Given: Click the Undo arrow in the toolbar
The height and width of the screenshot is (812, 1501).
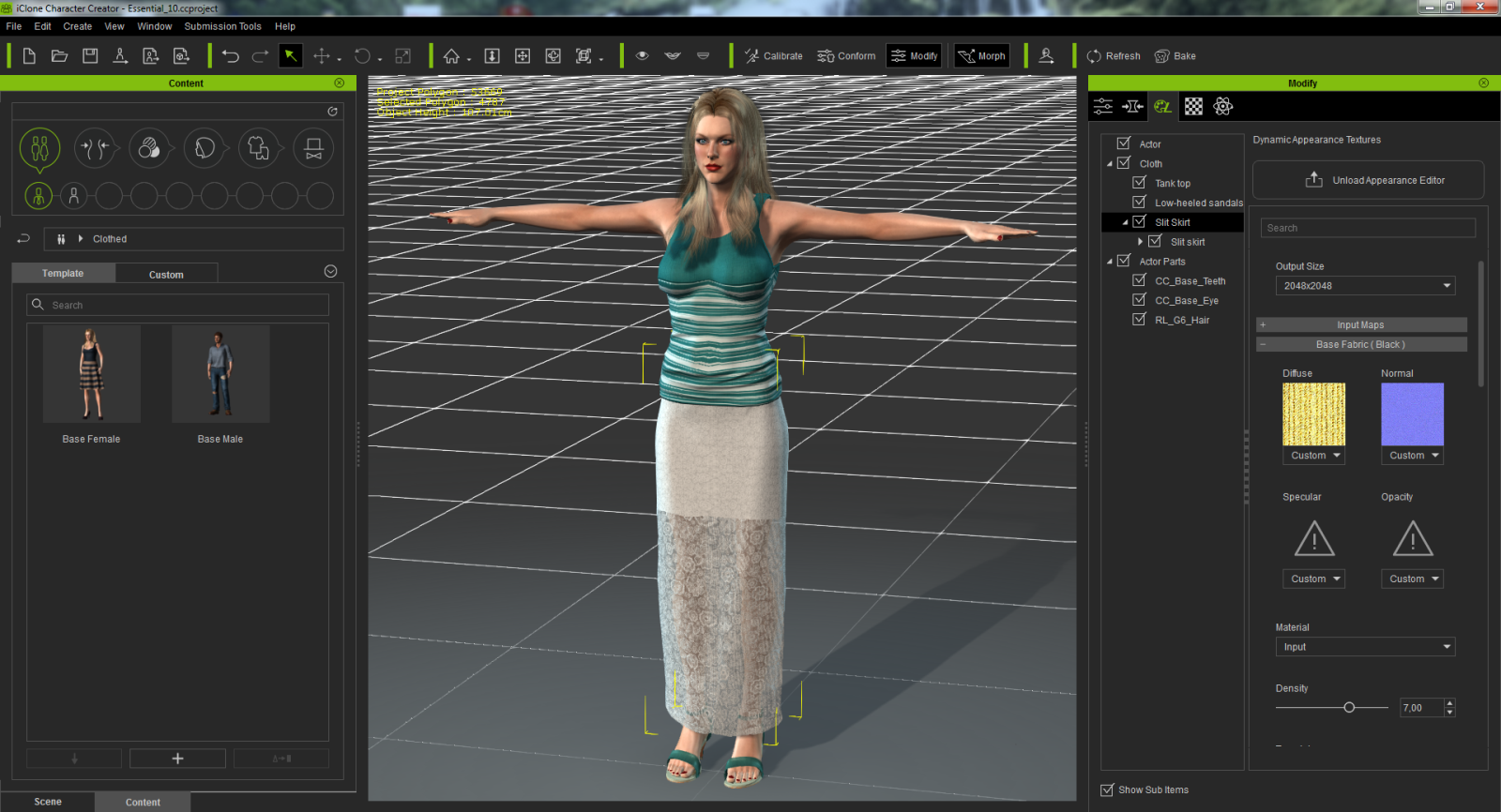Looking at the screenshot, I should tap(230, 56).
